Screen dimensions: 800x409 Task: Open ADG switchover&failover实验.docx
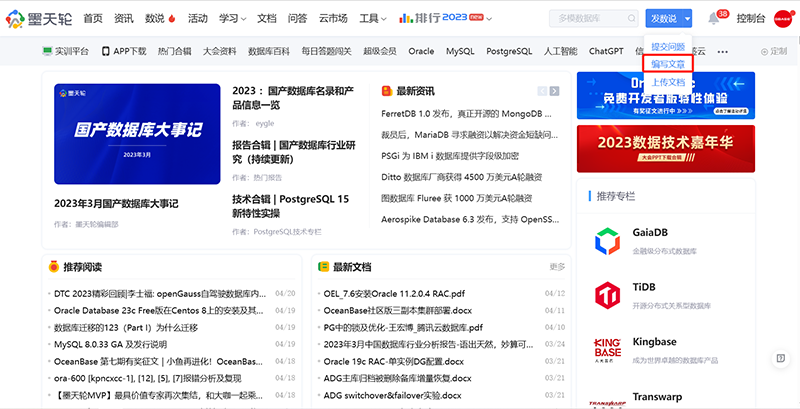[x=392, y=395]
